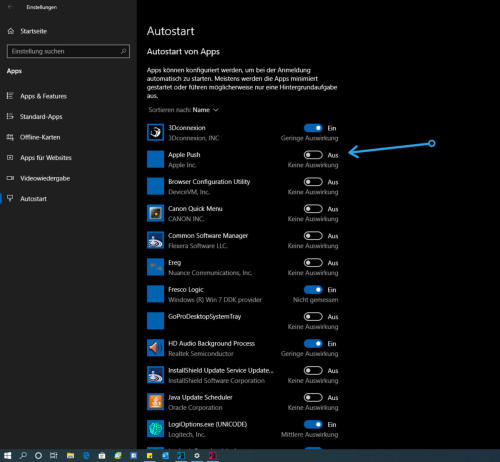The height and width of the screenshot is (462, 500).
Task: Click the Videowiedergabe camera icon
Action: click(10, 178)
